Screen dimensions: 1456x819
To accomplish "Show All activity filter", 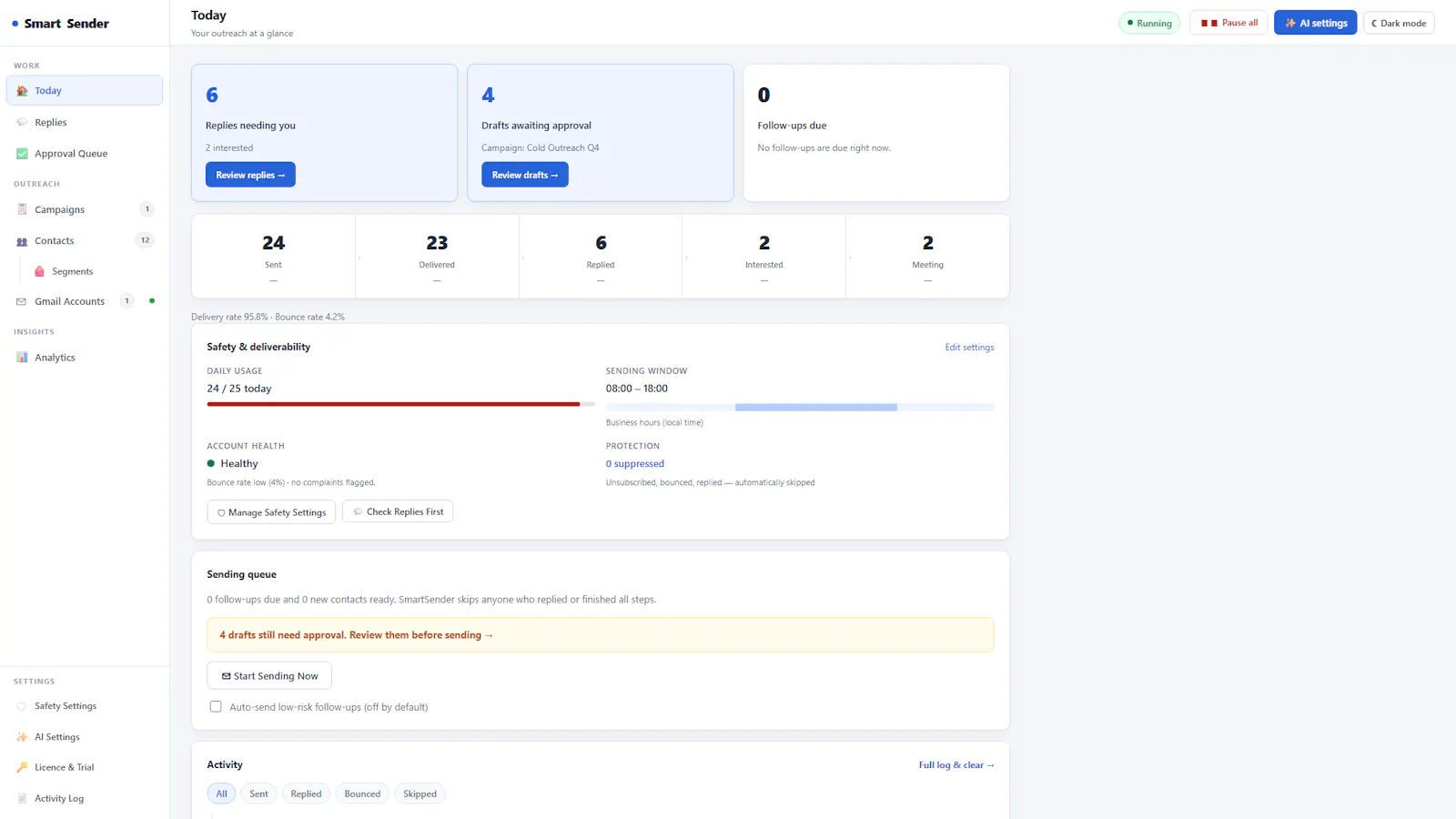I will click(x=221, y=794).
